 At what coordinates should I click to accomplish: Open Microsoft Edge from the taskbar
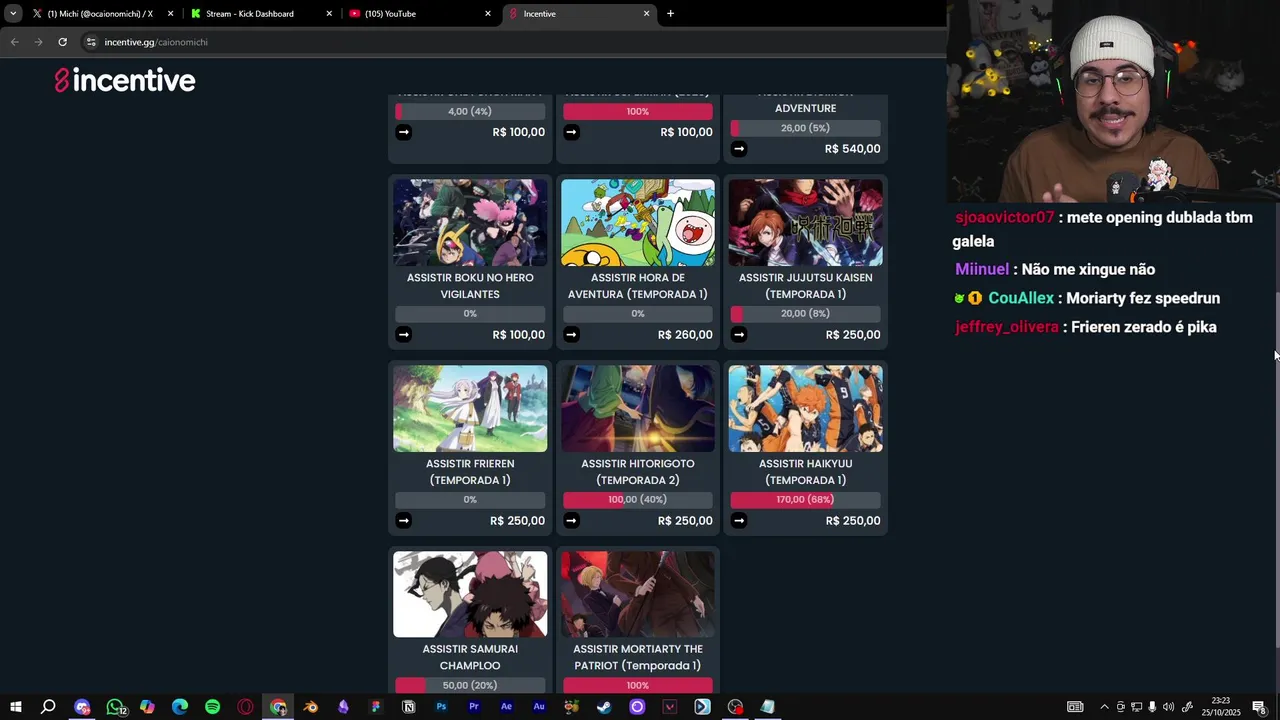click(x=180, y=707)
